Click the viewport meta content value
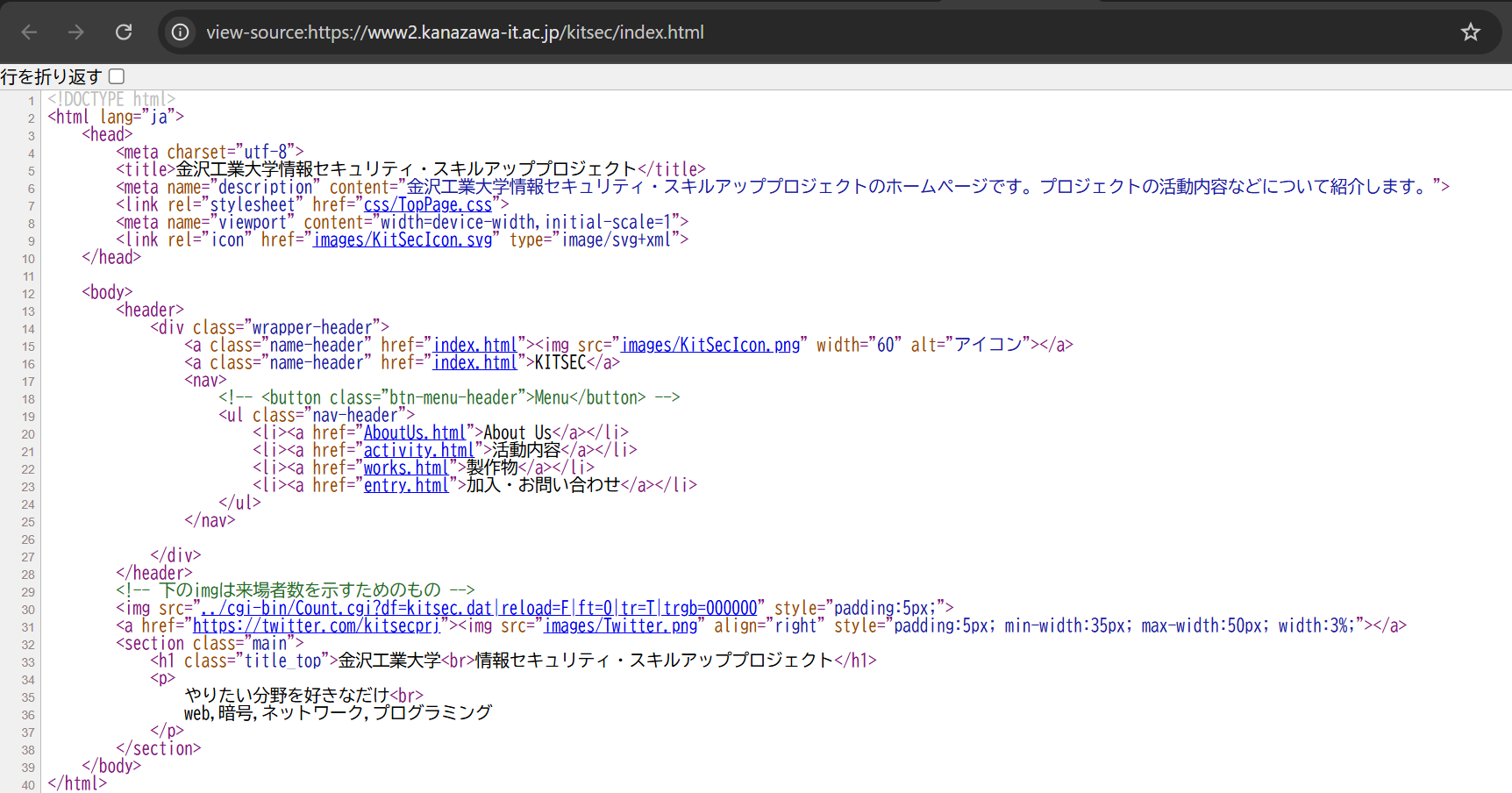The height and width of the screenshot is (793, 1512). click(525, 222)
